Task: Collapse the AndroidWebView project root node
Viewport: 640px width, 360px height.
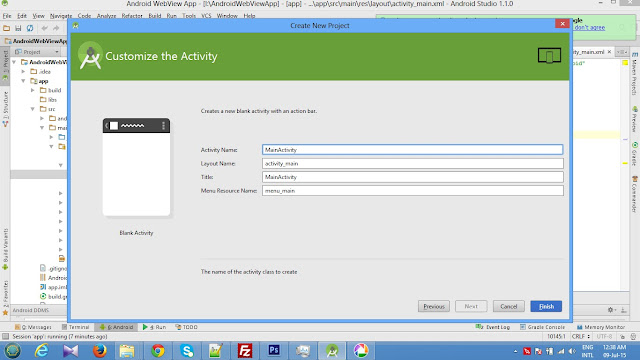Action: tap(15, 62)
